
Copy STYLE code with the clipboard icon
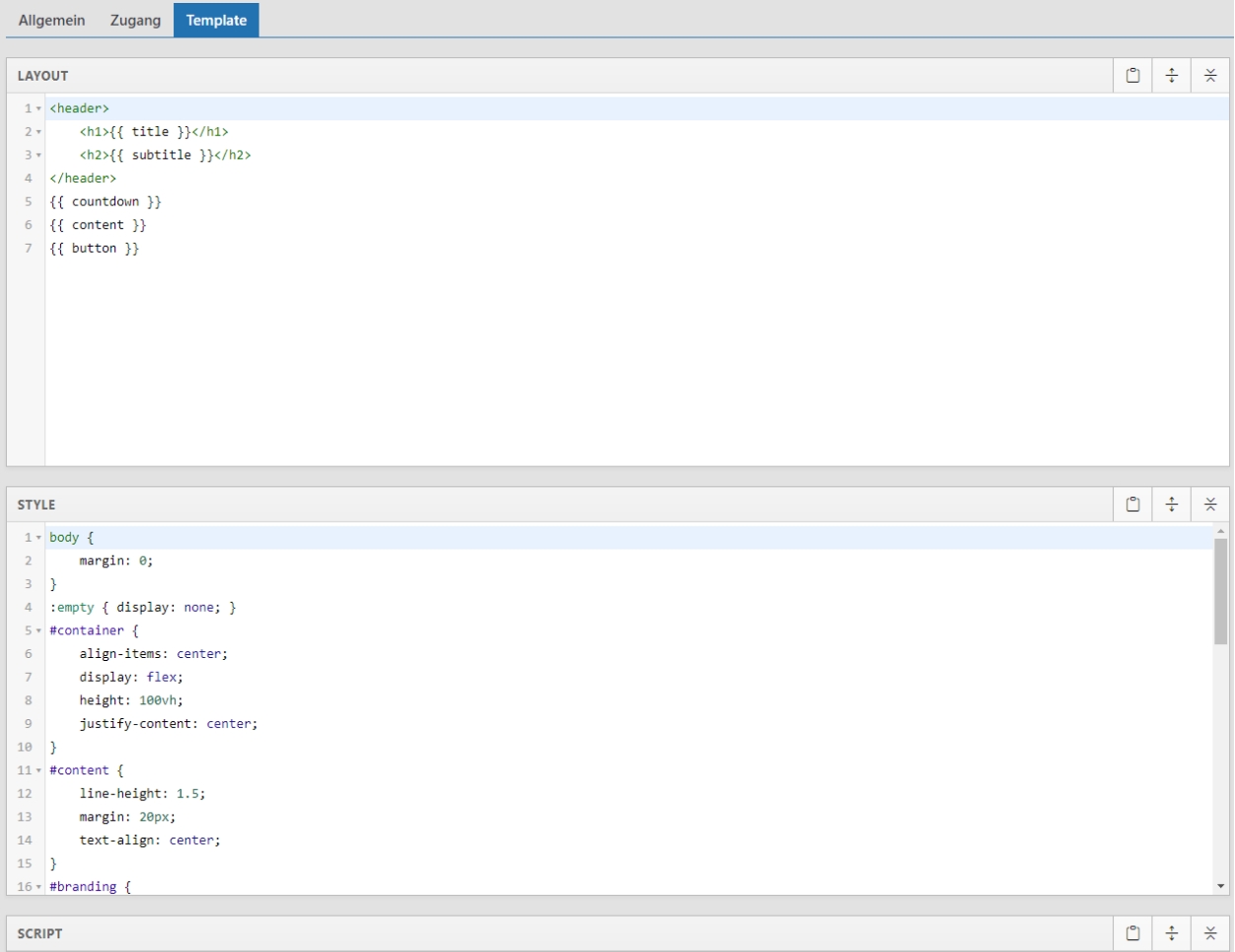coord(1132,505)
